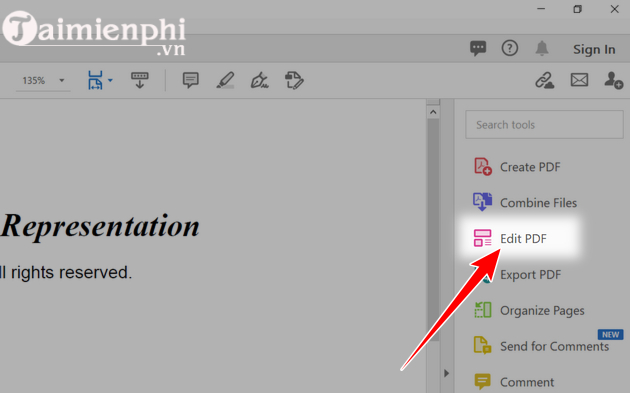
Task: Open the Send for Comments tool
Action: (542, 346)
